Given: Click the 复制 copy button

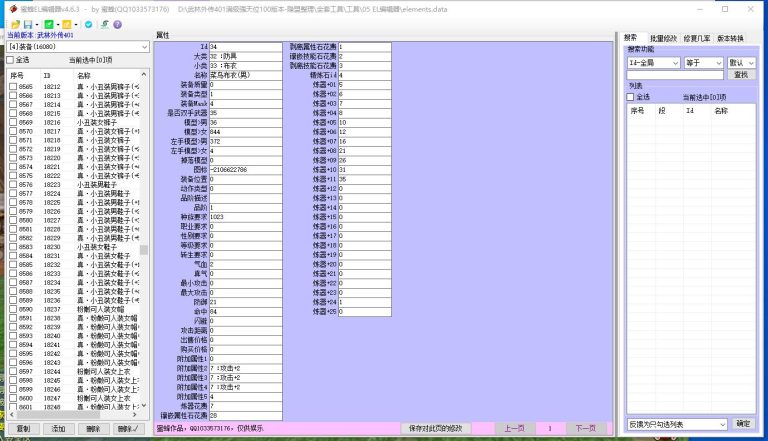Looking at the screenshot, I should (x=23, y=429).
